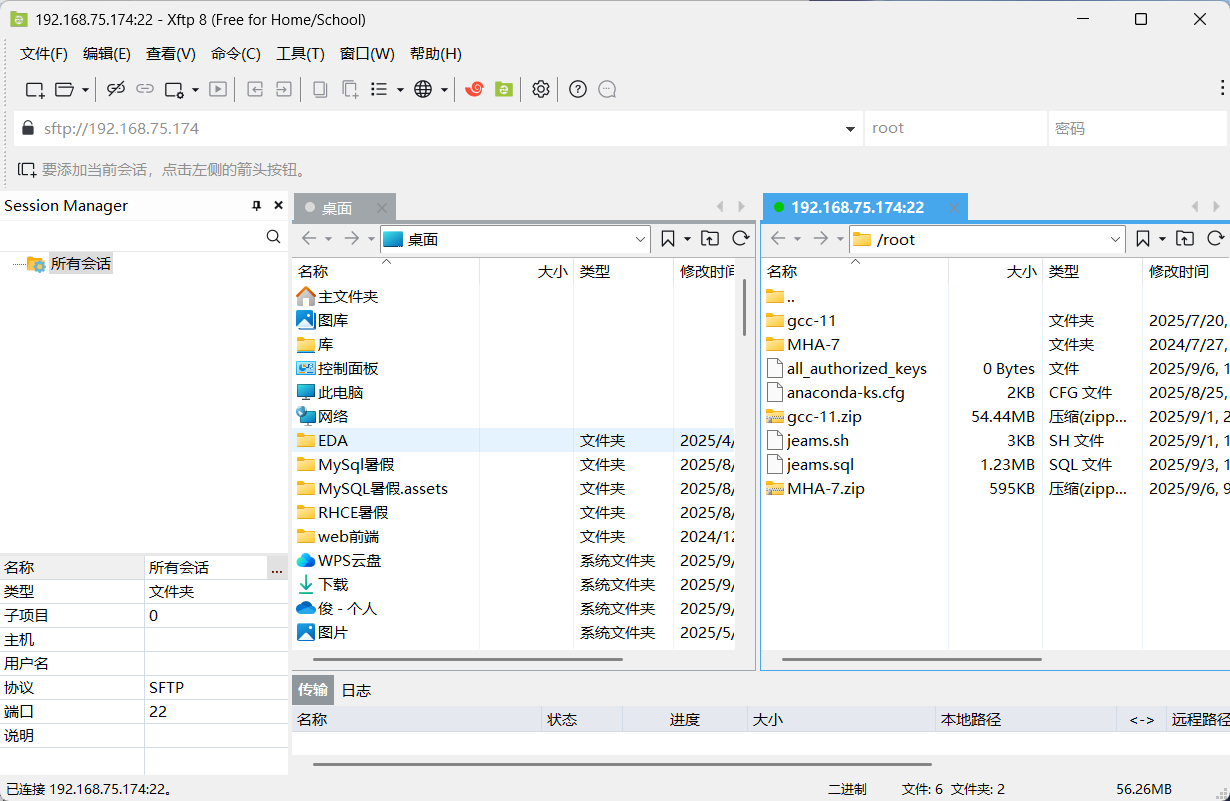Click the Open Session folder icon
This screenshot has height=801, width=1230.
64,89
